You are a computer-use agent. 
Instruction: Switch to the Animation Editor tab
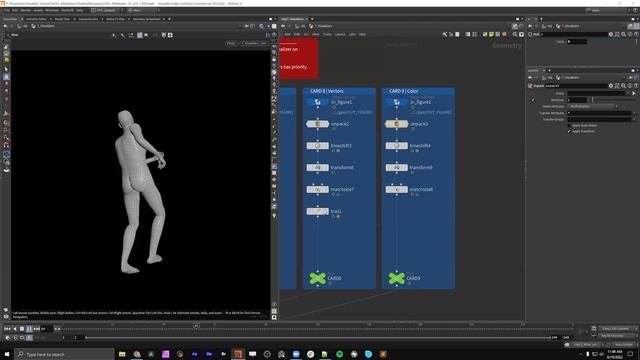point(36,19)
